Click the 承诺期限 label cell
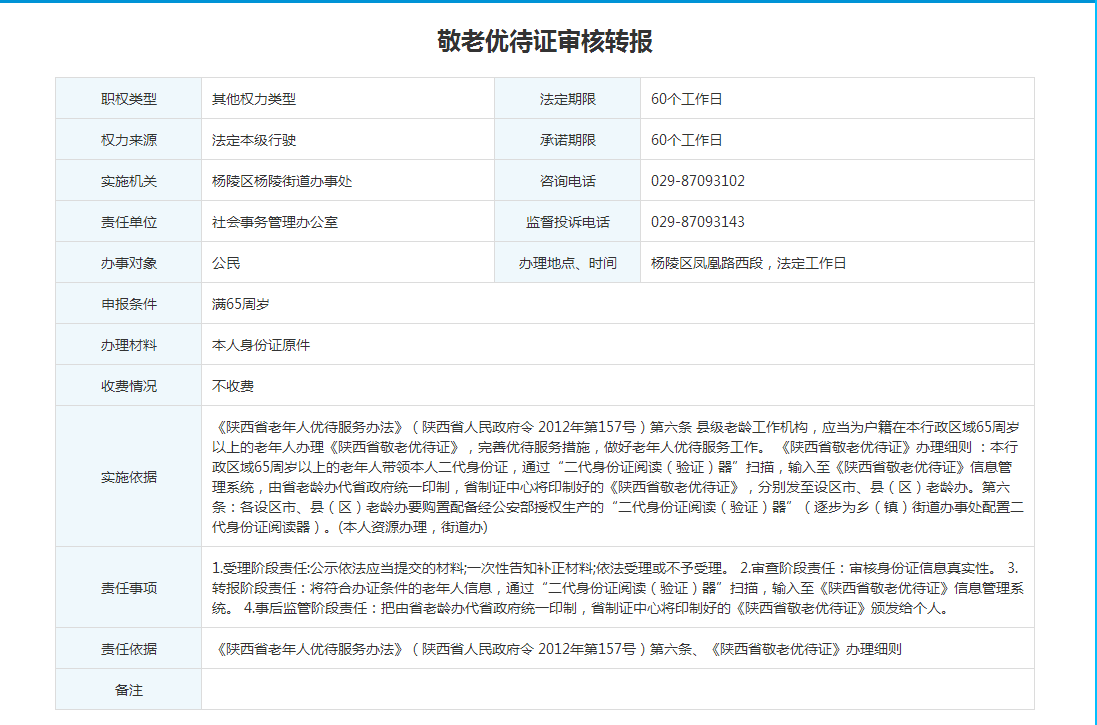 [x=567, y=140]
